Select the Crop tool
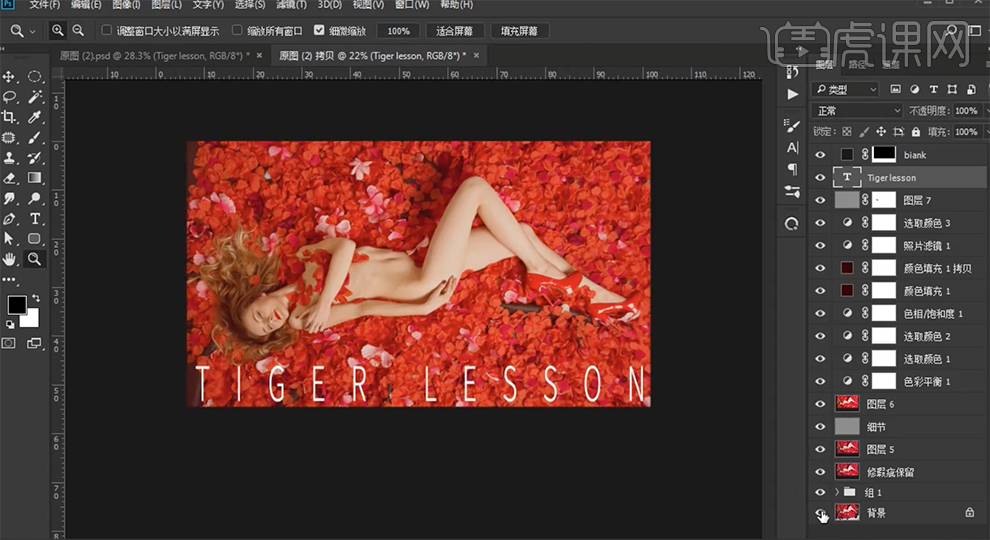The width and height of the screenshot is (990, 540). click(x=10, y=117)
